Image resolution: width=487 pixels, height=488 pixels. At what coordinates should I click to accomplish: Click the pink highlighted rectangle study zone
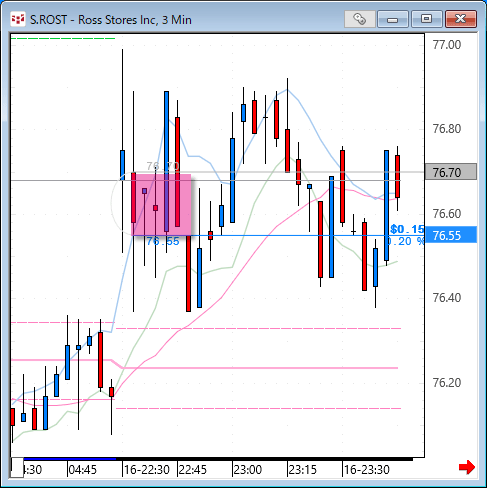click(161, 205)
